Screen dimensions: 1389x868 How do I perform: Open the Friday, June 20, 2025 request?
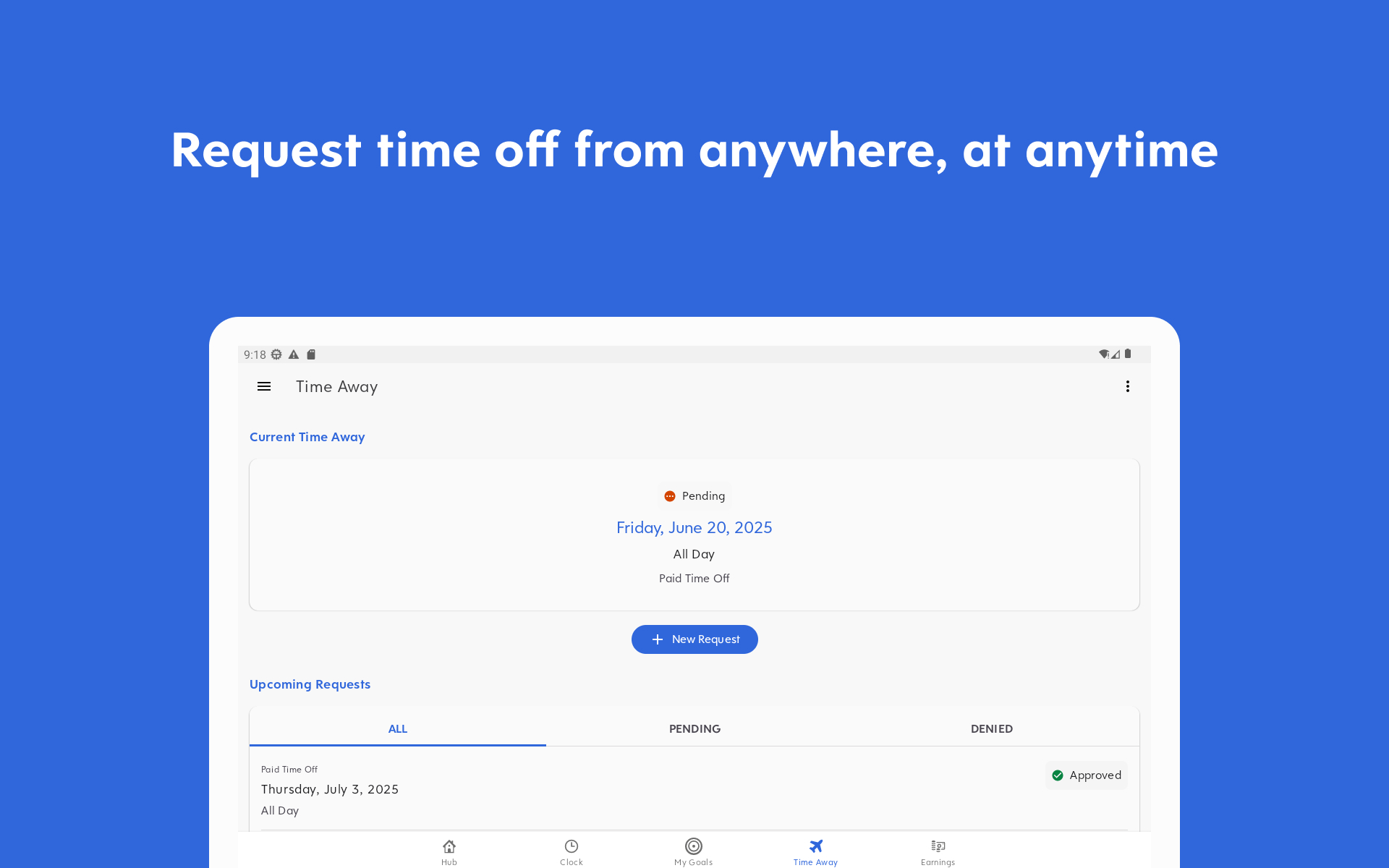[694, 528]
